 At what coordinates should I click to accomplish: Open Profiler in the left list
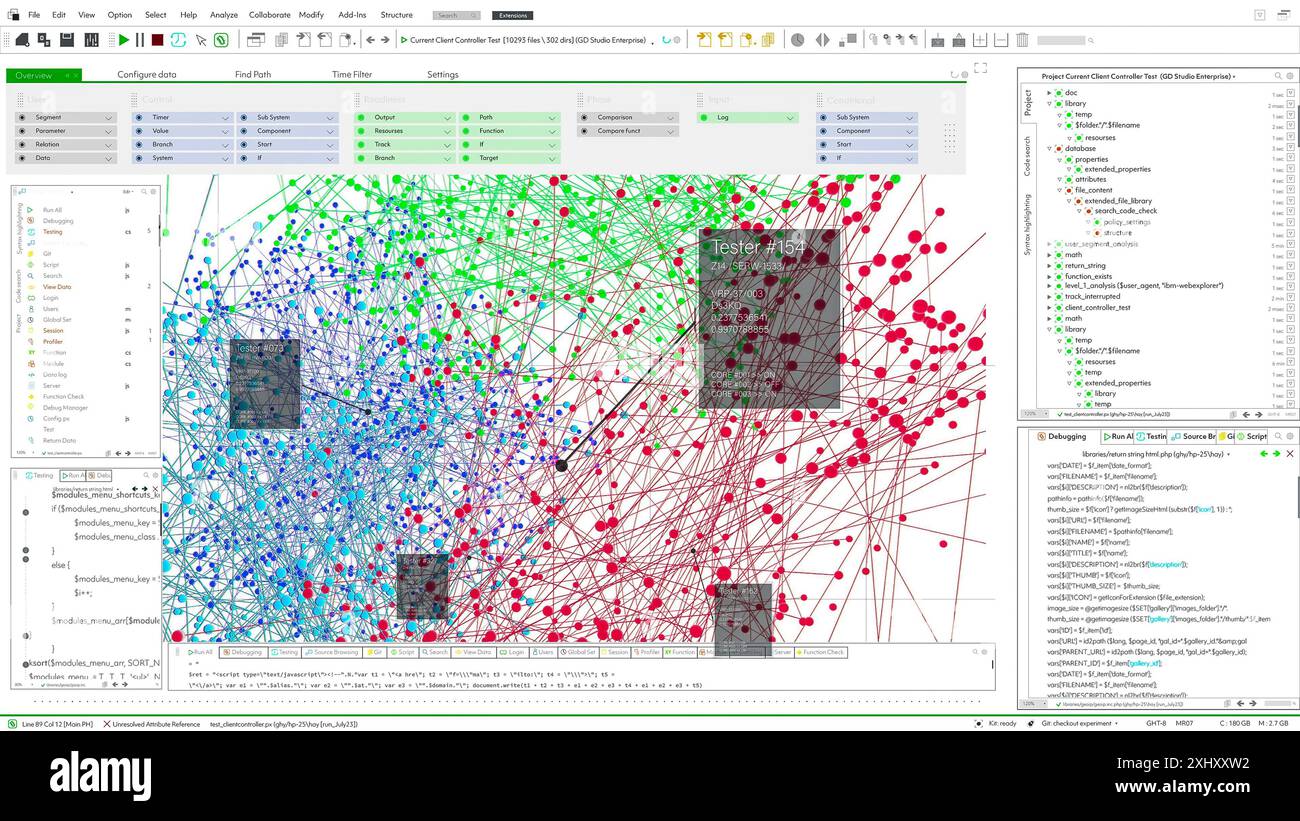52,342
